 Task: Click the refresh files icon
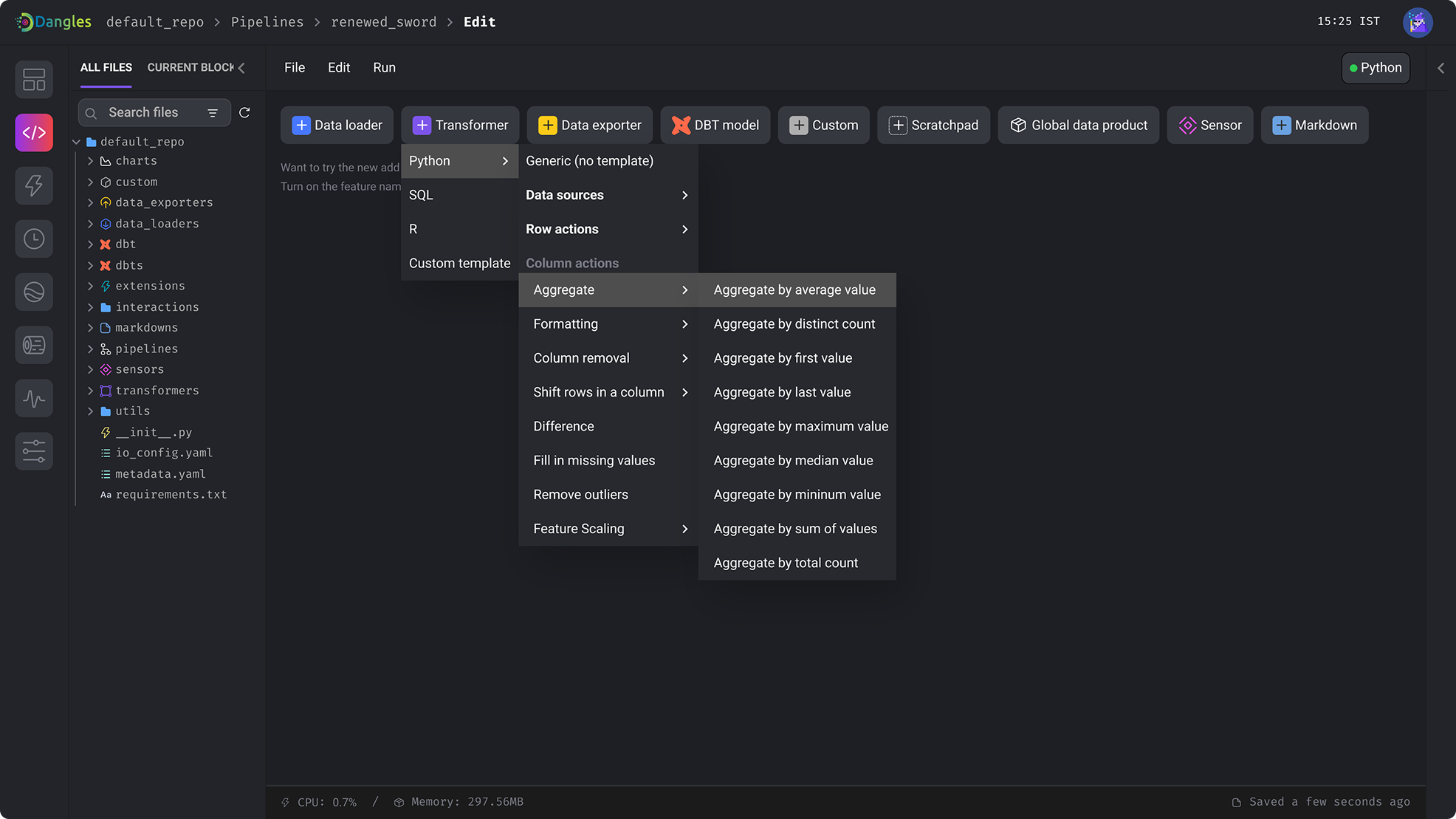(244, 112)
